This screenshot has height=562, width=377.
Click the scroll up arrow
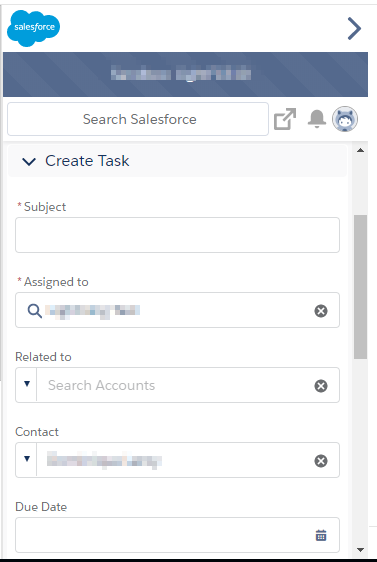[361, 151]
